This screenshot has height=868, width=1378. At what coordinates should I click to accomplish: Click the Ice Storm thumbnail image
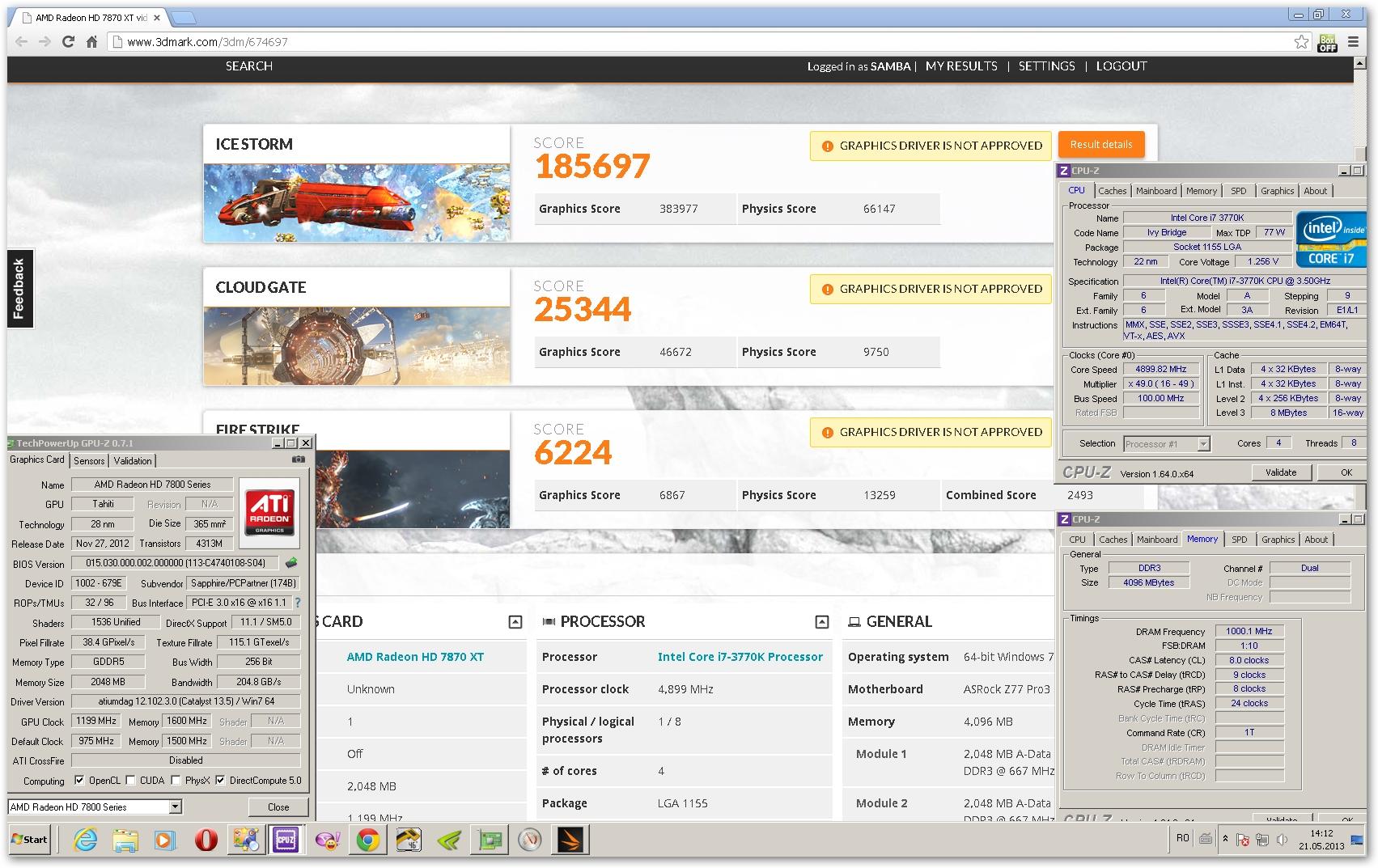pos(357,203)
